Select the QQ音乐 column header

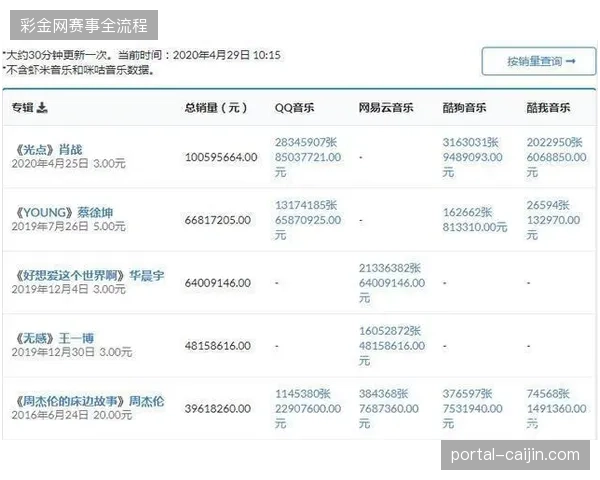click(294, 108)
